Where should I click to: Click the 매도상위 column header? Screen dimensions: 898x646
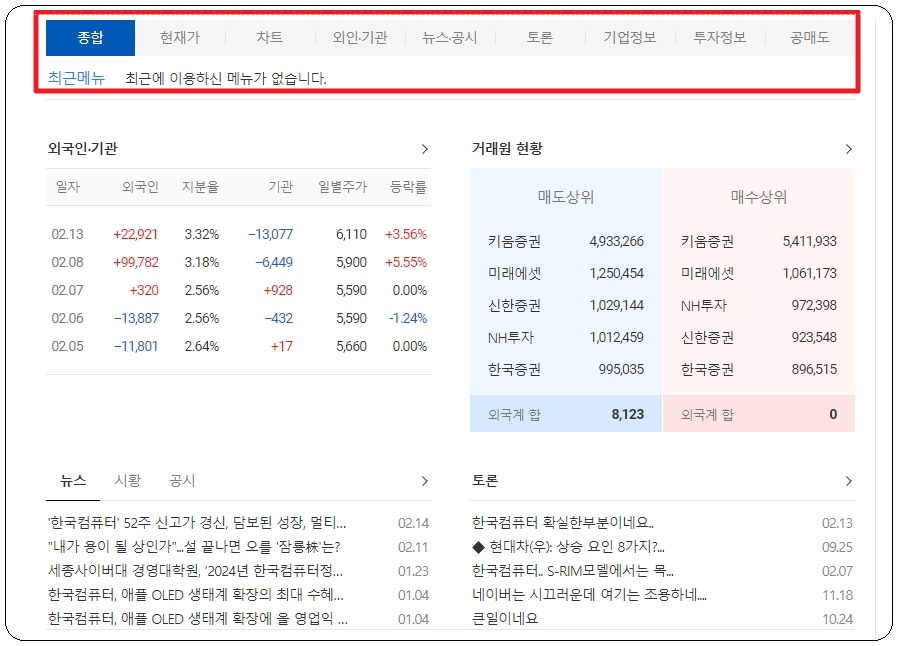click(566, 198)
